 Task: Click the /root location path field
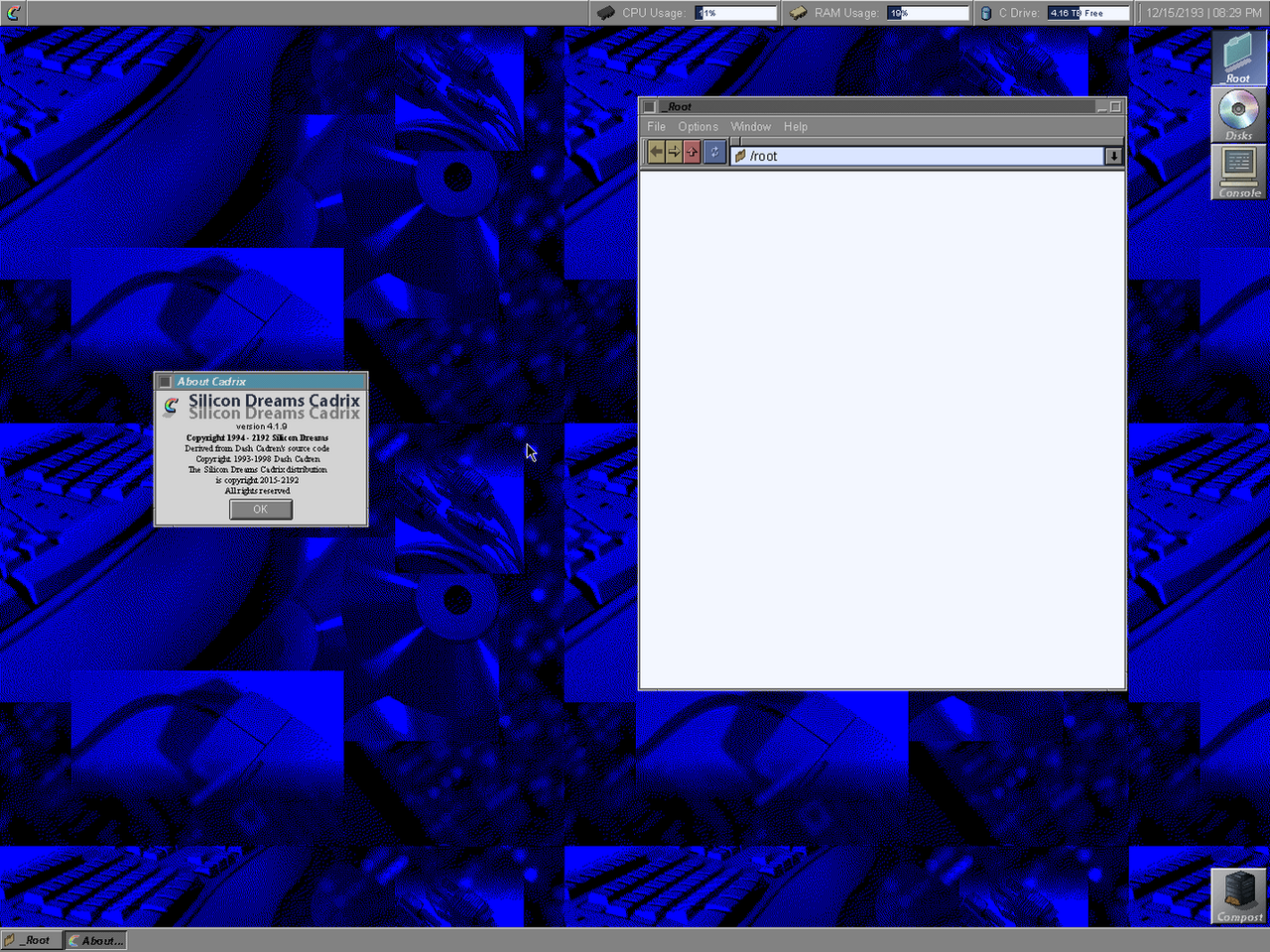[918, 156]
